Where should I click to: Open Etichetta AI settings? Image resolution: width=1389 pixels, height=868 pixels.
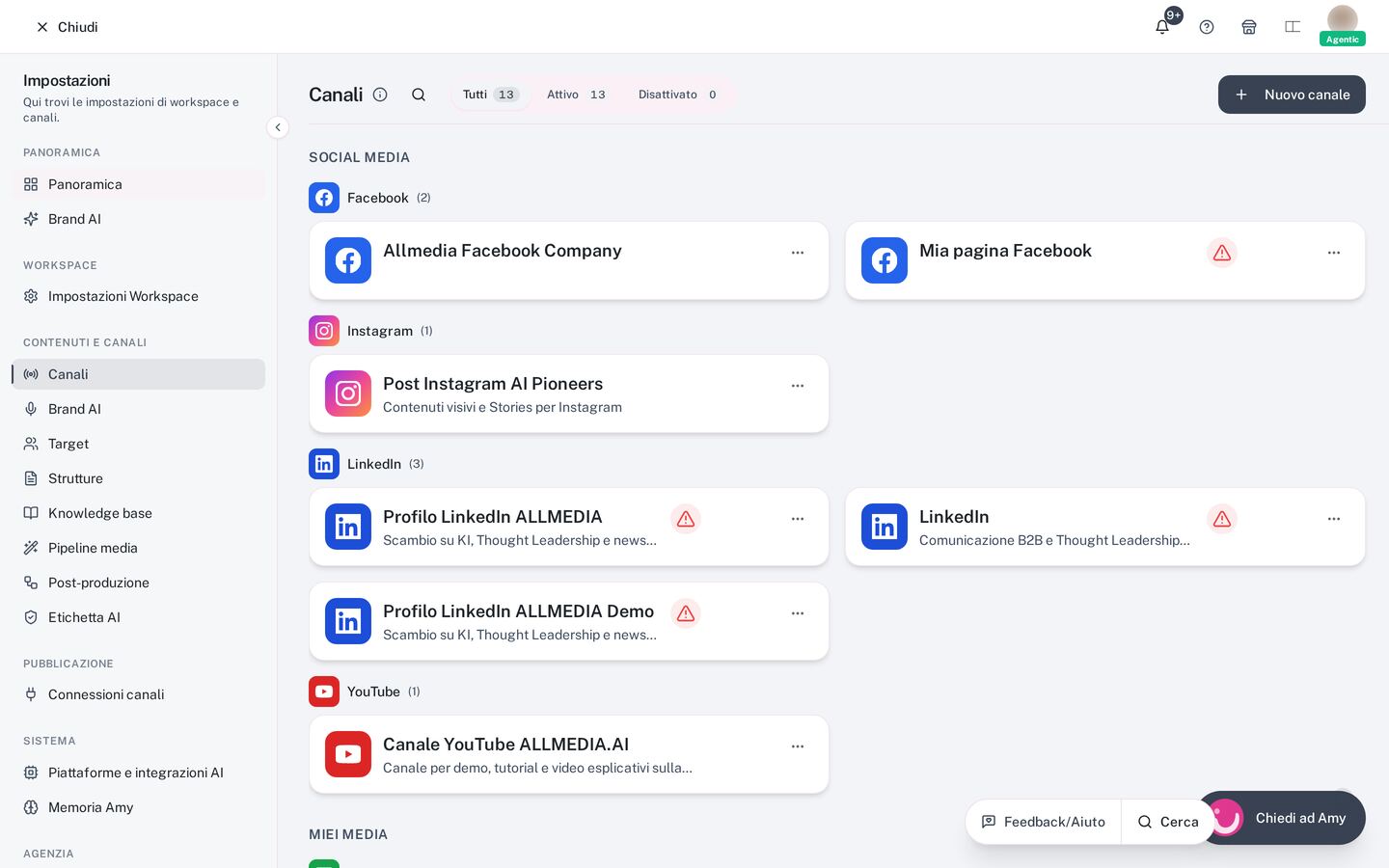click(x=139, y=617)
